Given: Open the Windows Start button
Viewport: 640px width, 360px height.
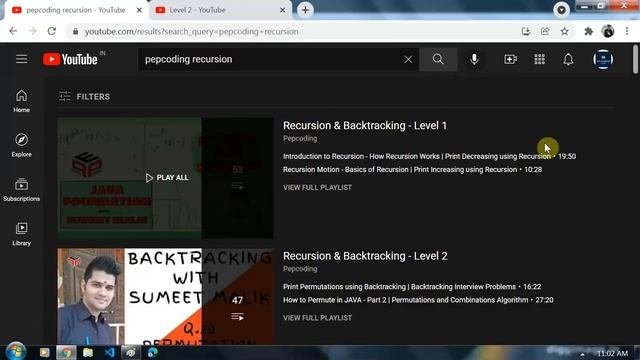Looking at the screenshot, I should [16, 351].
